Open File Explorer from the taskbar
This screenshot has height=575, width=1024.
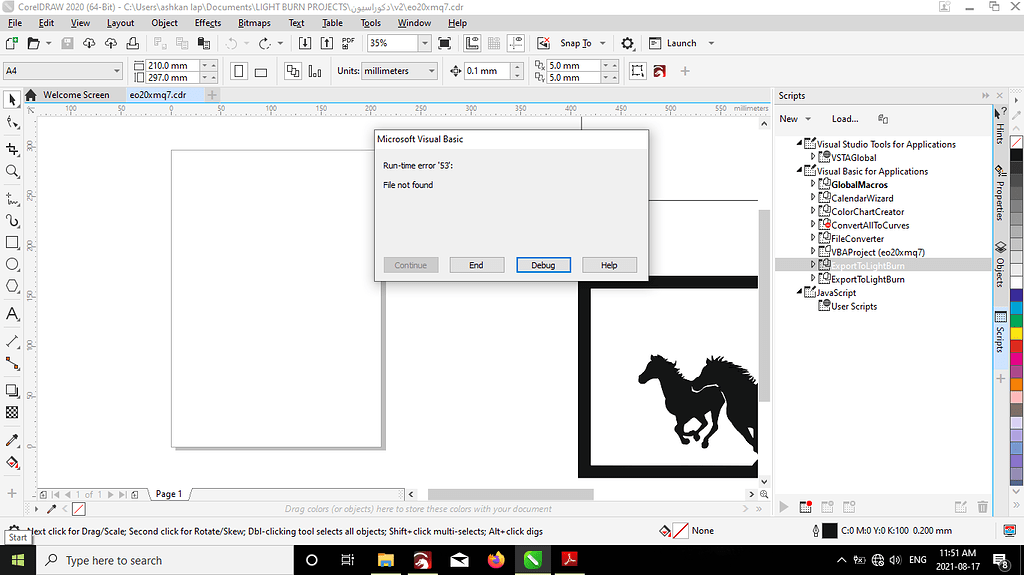(386, 560)
